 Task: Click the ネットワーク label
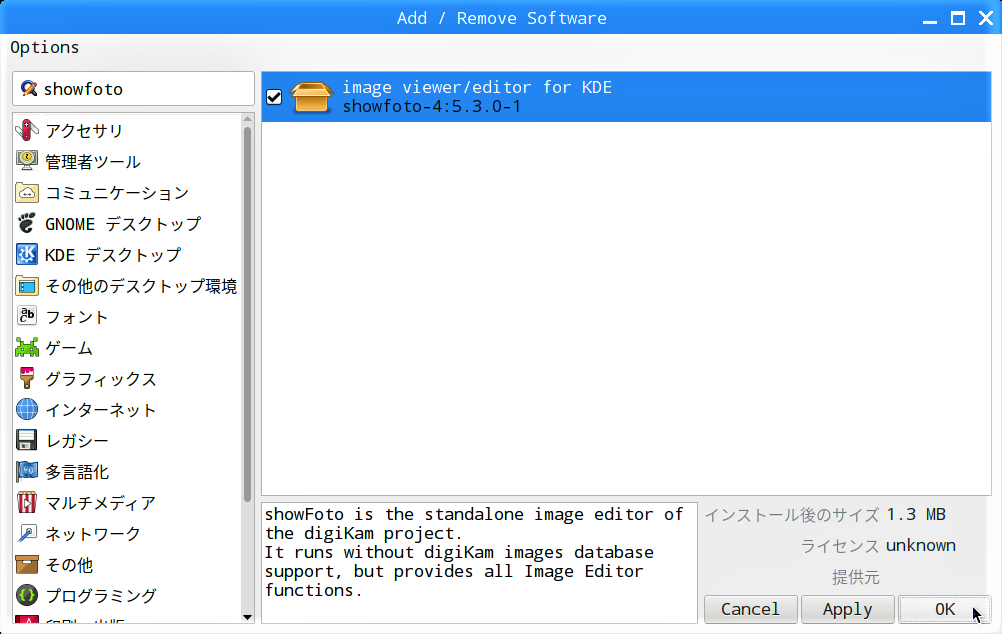[x=93, y=534]
